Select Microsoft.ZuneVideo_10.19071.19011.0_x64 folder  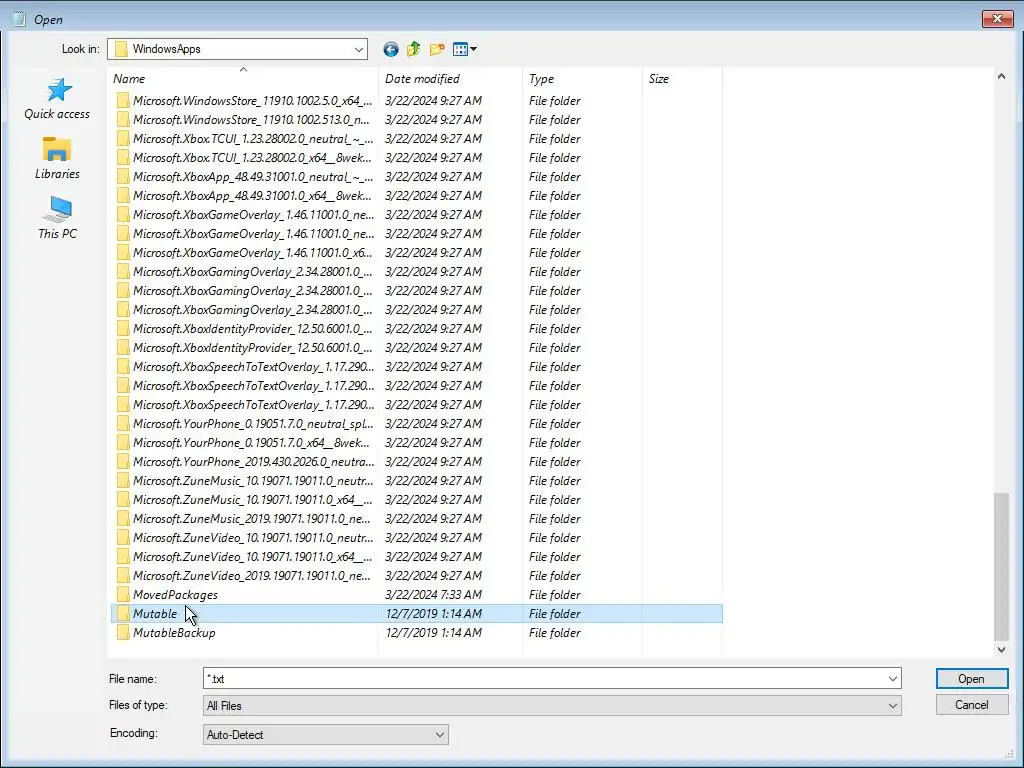point(253,556)
